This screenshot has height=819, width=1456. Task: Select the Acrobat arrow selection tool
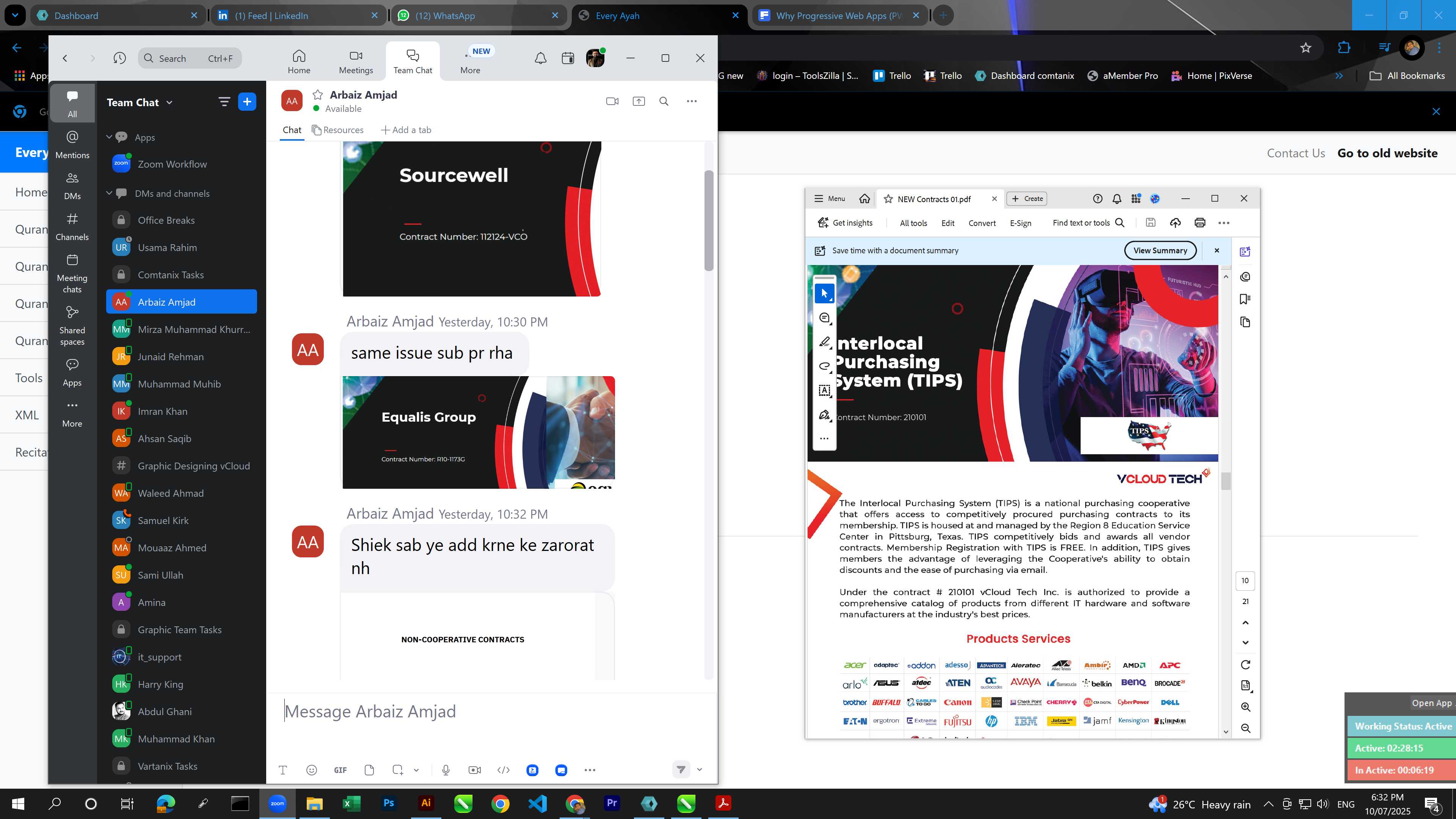(824, 293)
